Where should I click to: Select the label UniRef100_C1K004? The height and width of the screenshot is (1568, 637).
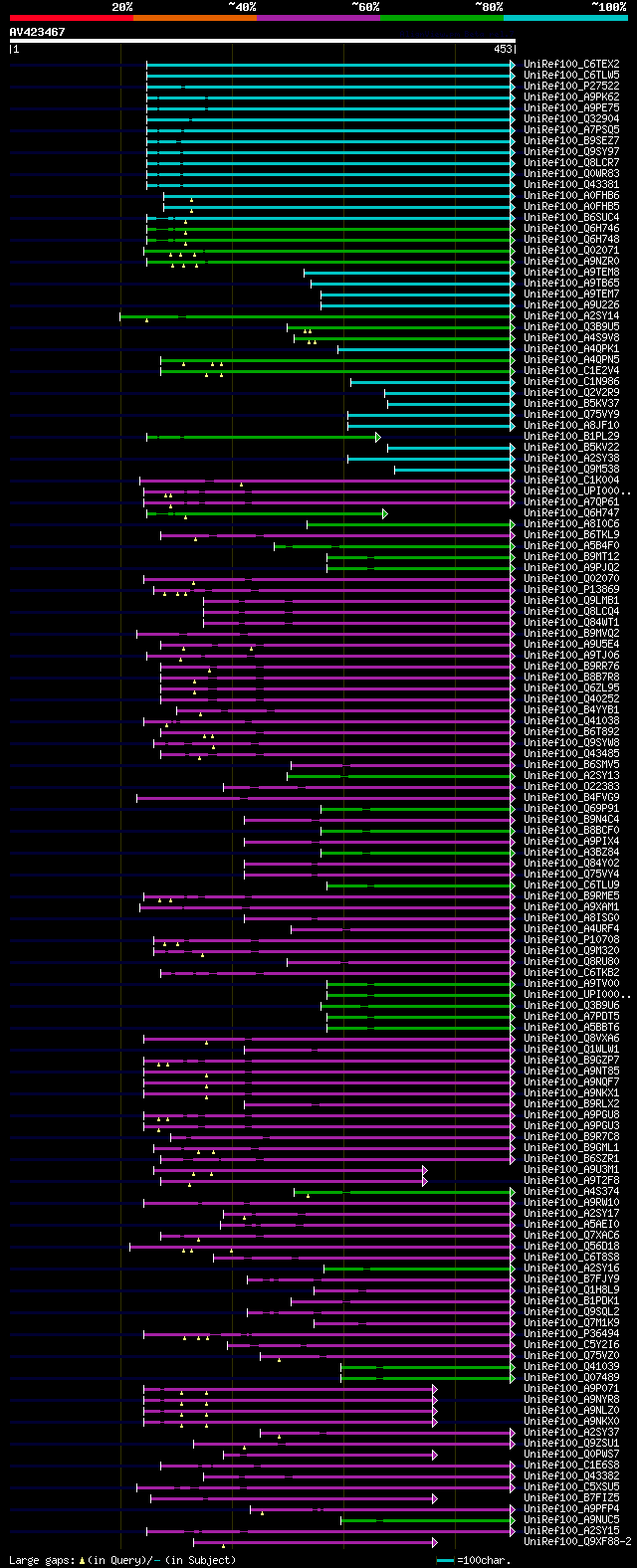[x=571, y=480]
